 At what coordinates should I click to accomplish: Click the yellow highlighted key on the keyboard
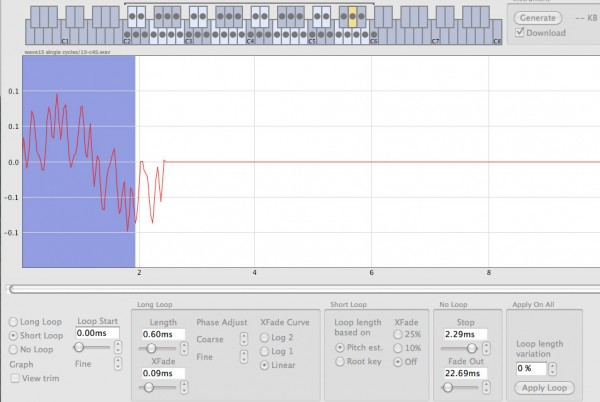click(352, 18)
